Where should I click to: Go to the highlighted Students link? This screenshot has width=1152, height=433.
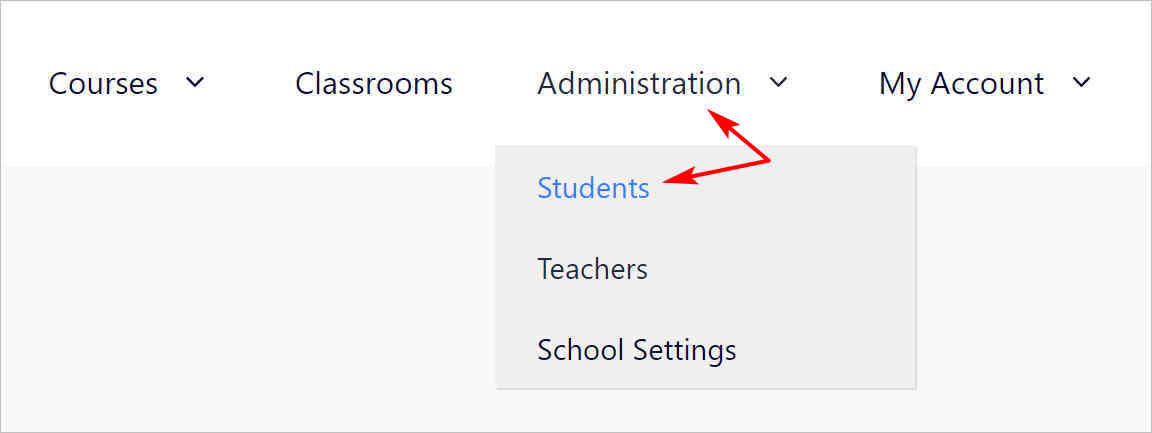594,188
